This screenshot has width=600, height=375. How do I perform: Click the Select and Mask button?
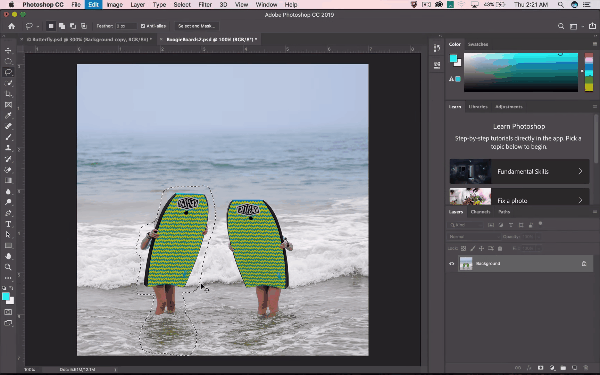click(197, 26)
